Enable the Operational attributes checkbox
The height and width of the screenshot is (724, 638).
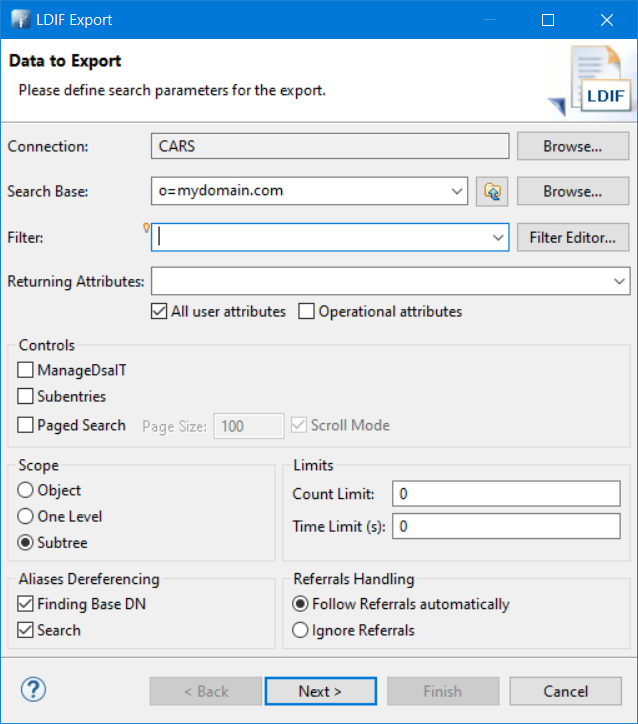point(306,311)
